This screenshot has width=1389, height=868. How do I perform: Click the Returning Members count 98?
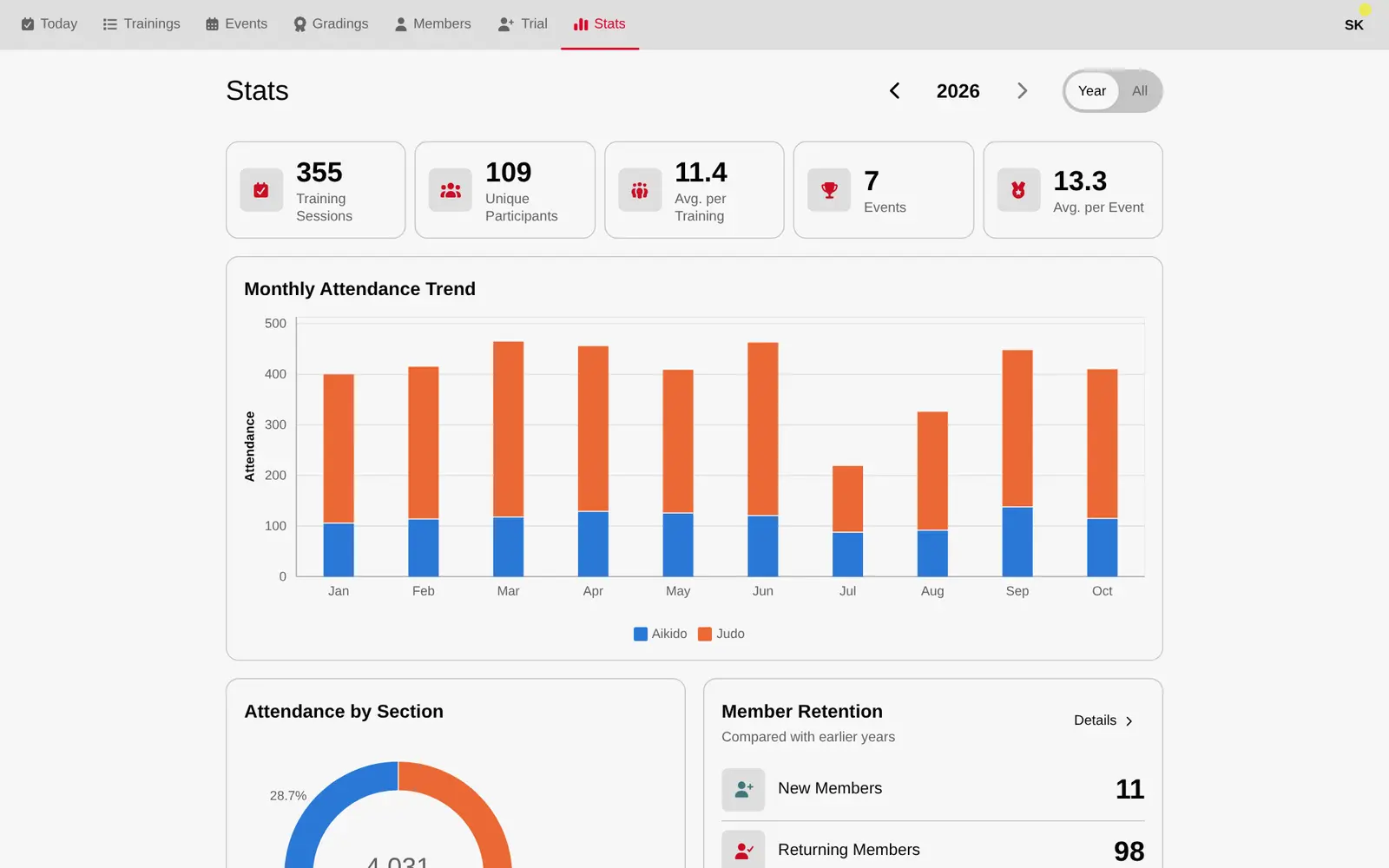pyautogui.click(x=1129, y=851)
